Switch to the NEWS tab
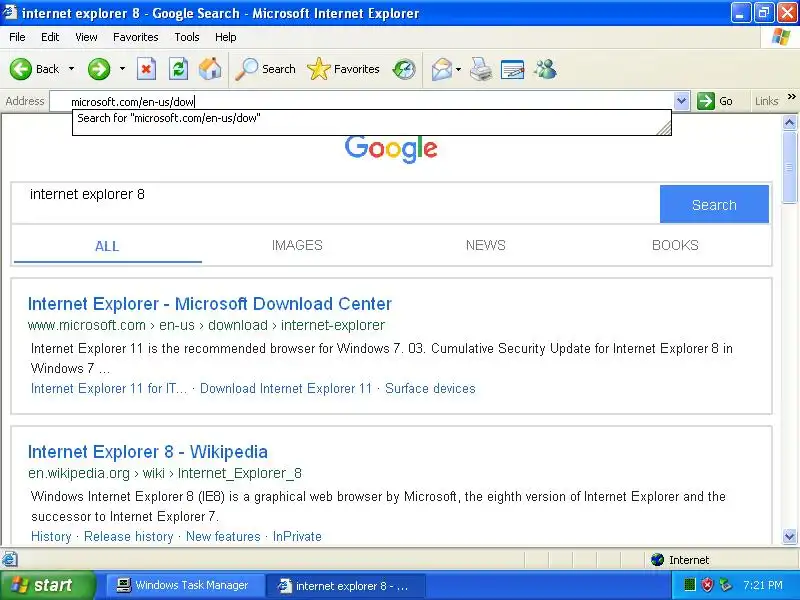Screen dimensions: 800x600 (x=485, y=245)
